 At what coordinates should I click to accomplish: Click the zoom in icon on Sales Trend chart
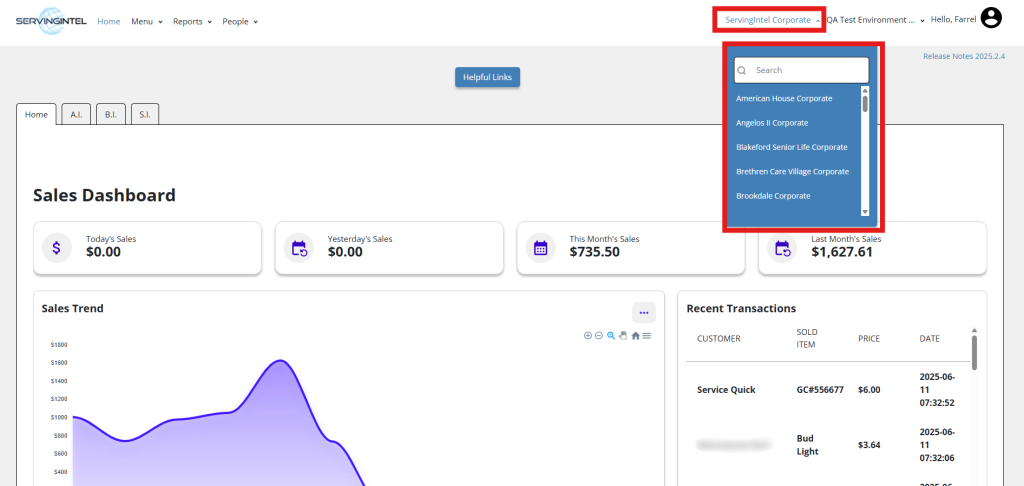588,335
